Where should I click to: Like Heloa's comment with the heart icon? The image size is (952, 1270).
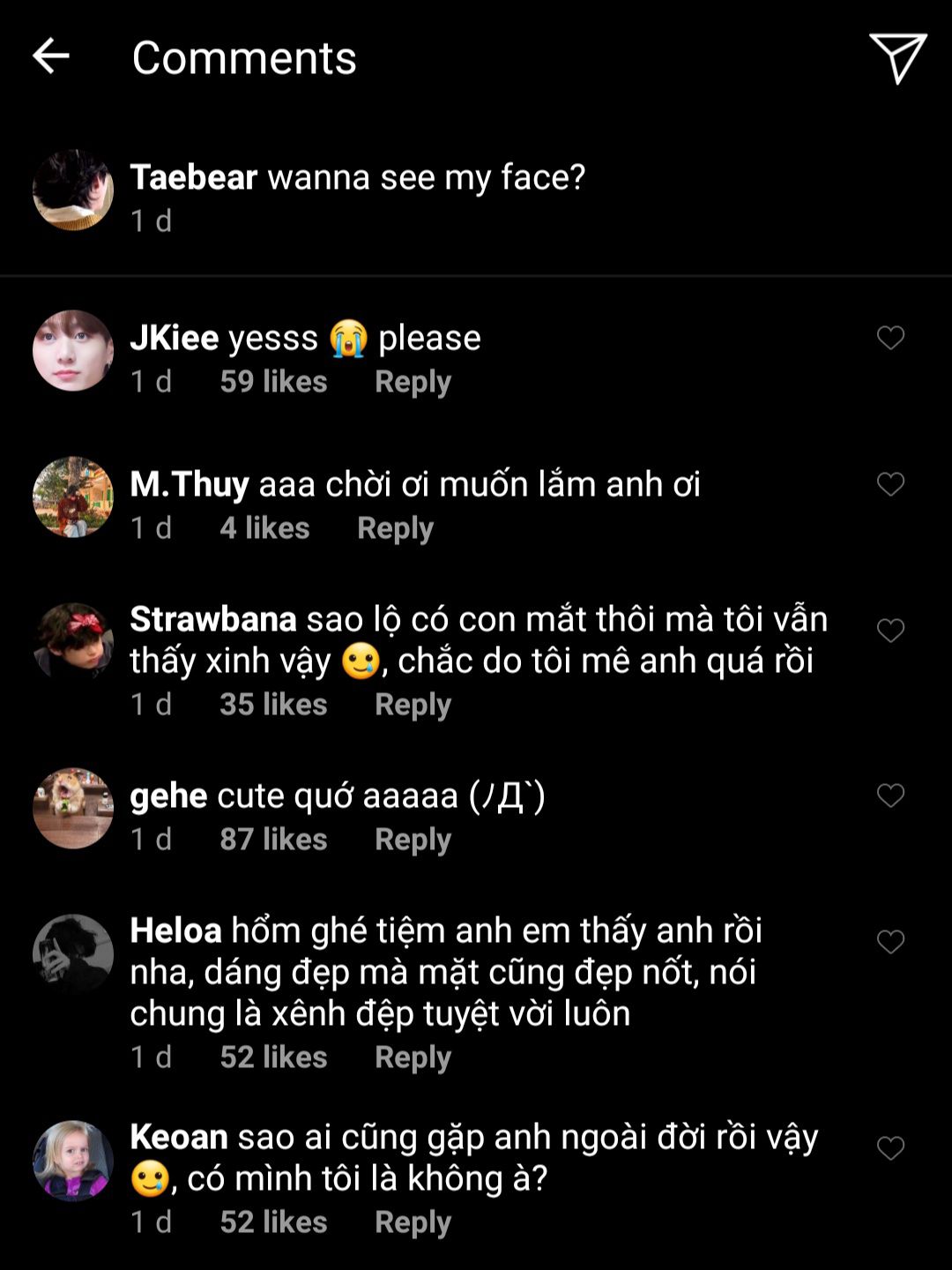[x=890, y=942]
